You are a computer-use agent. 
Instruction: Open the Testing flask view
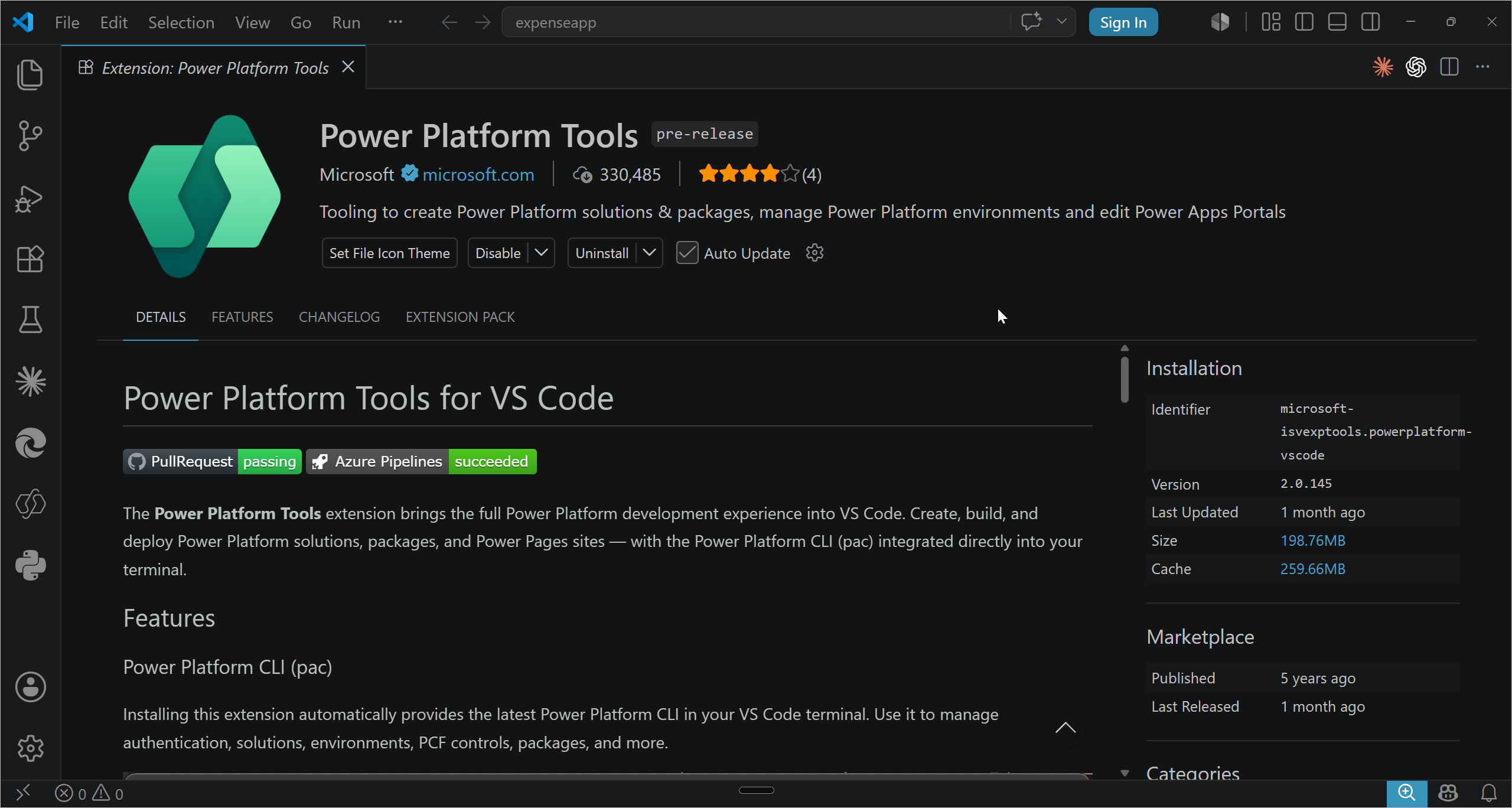pos(30,320)
